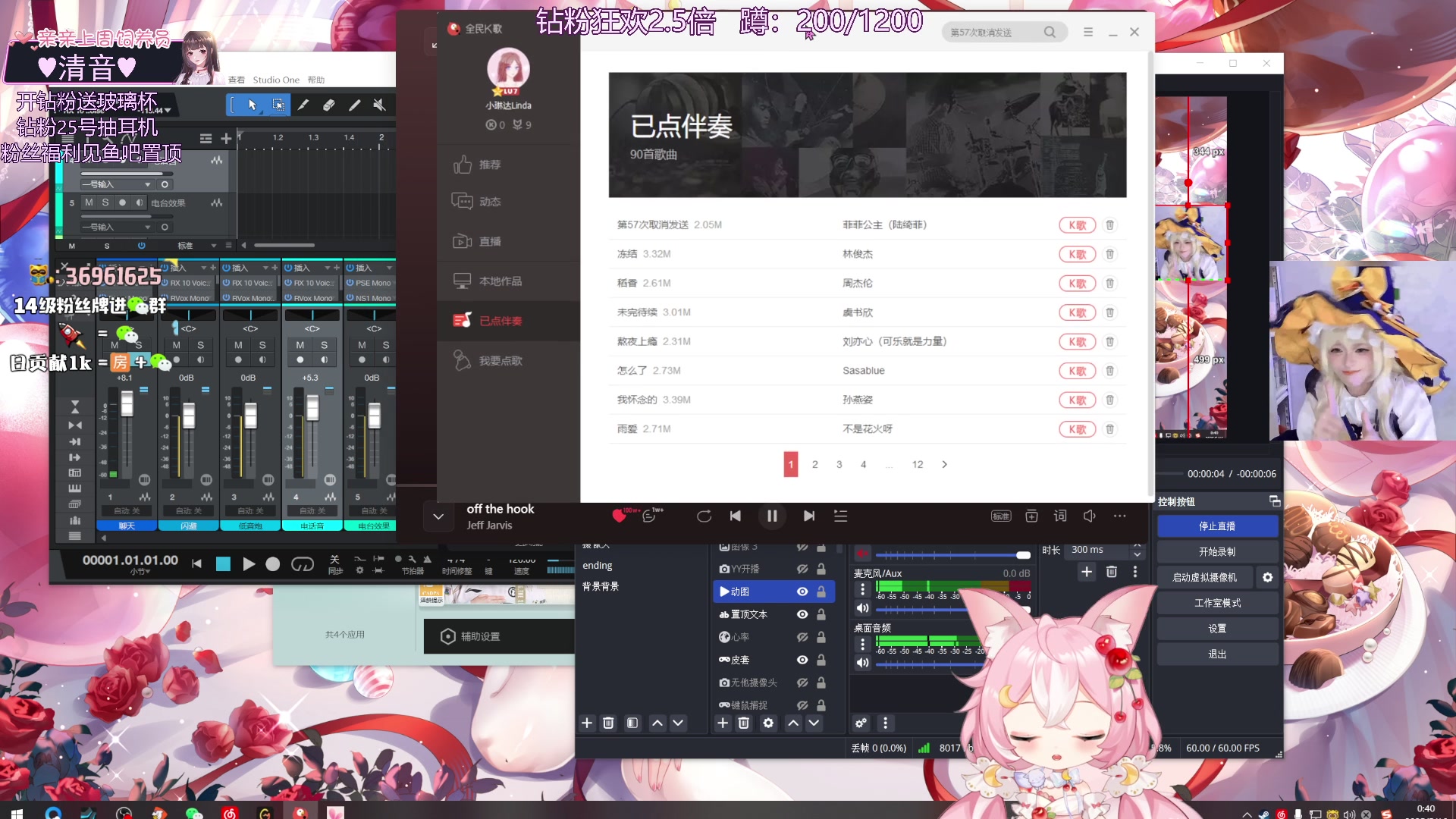Expand the player panel with the chevron

click(438, 516)
